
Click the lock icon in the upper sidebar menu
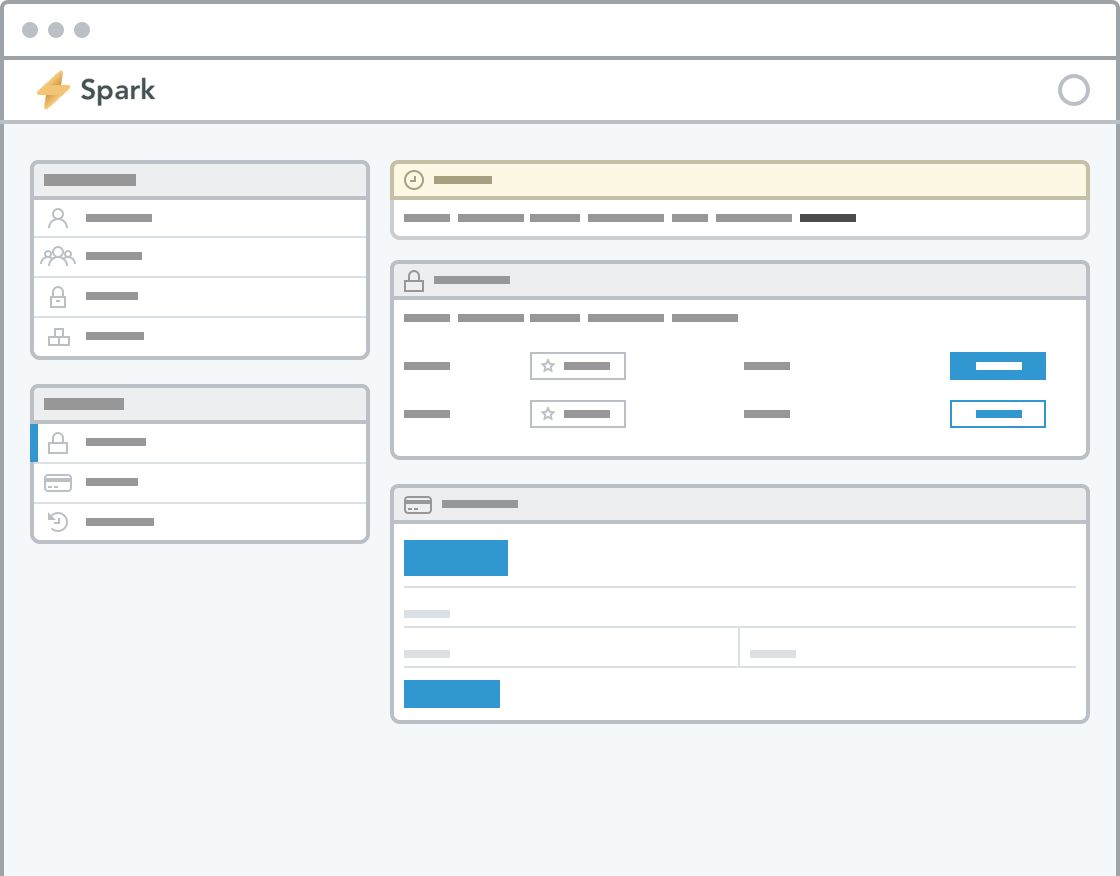point(57,296)
